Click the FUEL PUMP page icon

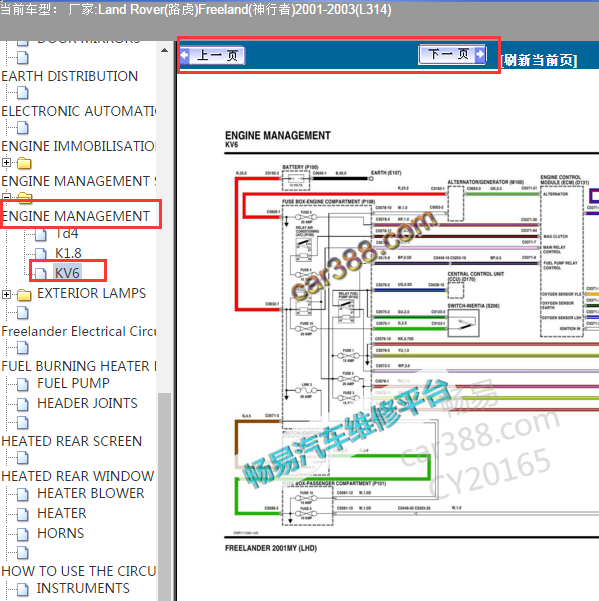23,384
